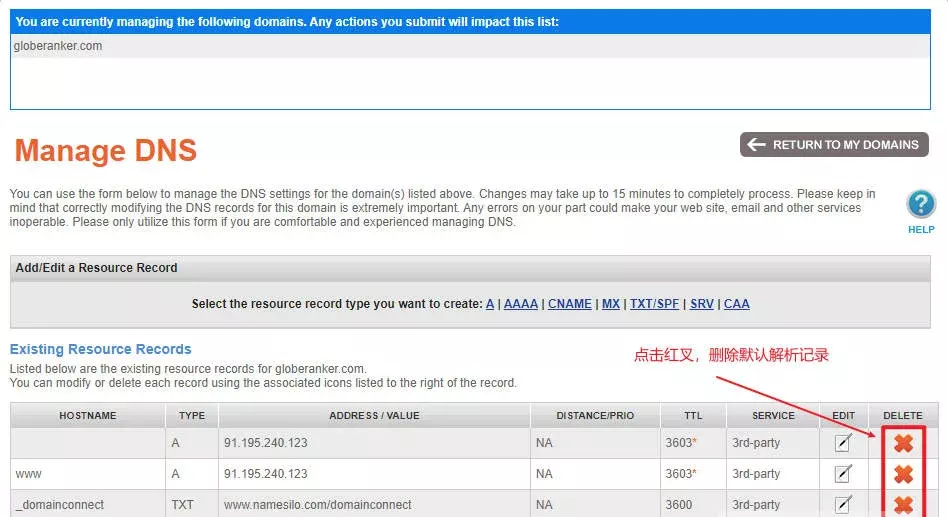Delete the www A record
Image resolution: width=948 pixels, height=517 pixels.
click(903, 474)
